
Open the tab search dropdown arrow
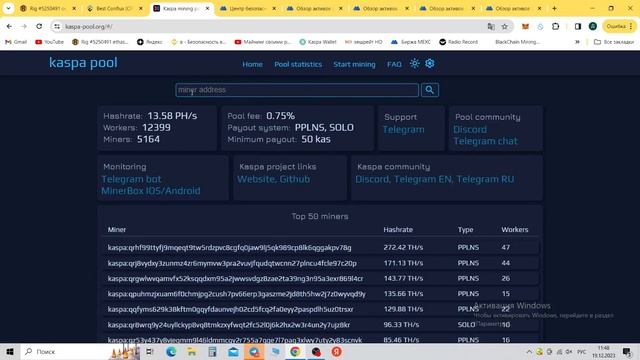coord(8,9)
